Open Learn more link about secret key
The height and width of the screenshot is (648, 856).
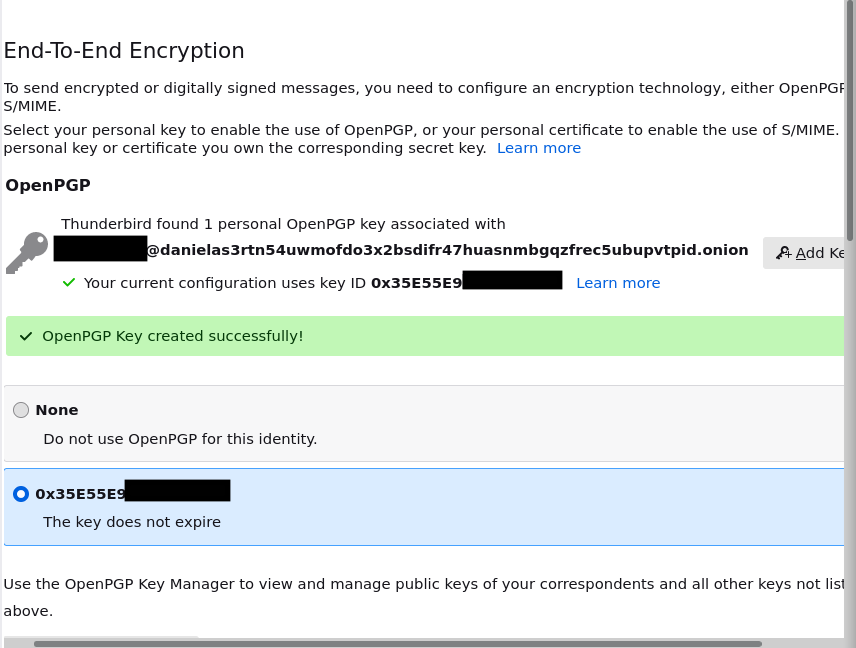point(538,148)
